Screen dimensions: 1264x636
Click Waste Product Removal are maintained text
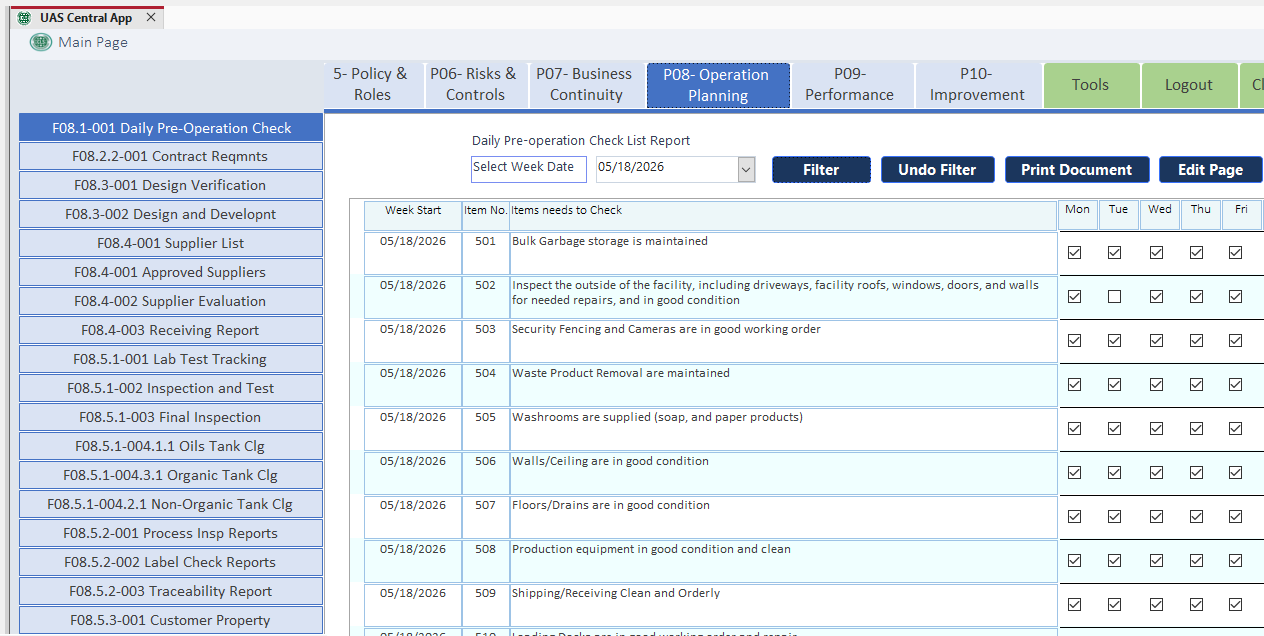point(621,373)
